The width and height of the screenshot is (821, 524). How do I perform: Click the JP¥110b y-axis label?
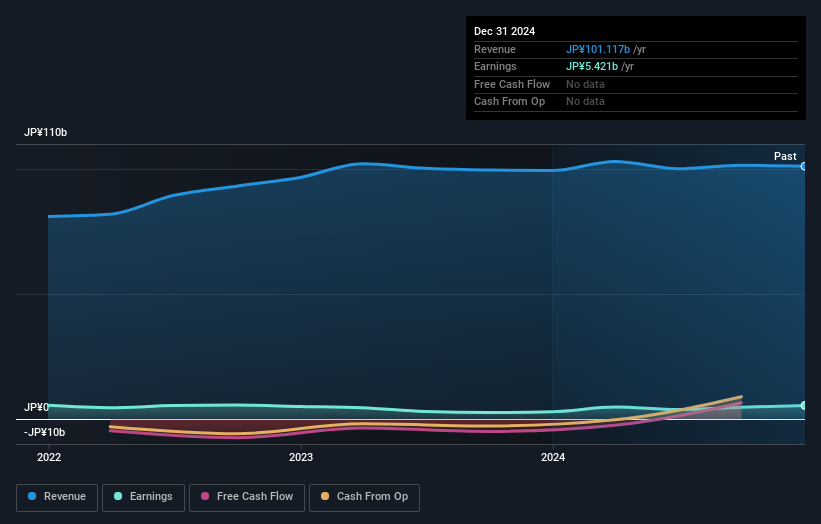pos(46,132)
